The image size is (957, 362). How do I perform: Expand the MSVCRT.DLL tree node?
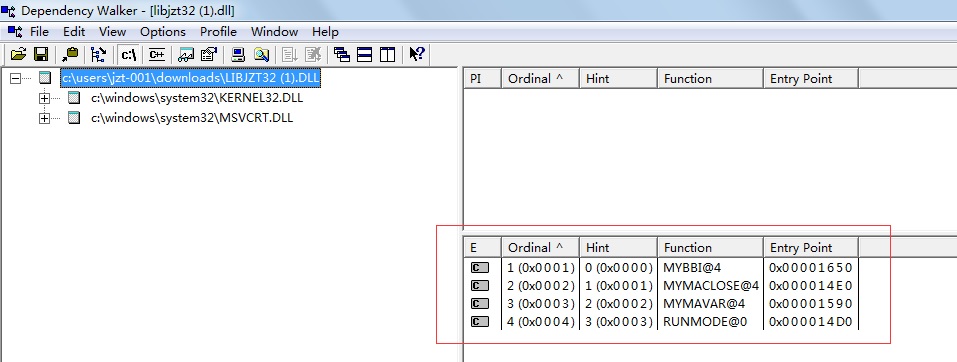(x=44, y=118)
